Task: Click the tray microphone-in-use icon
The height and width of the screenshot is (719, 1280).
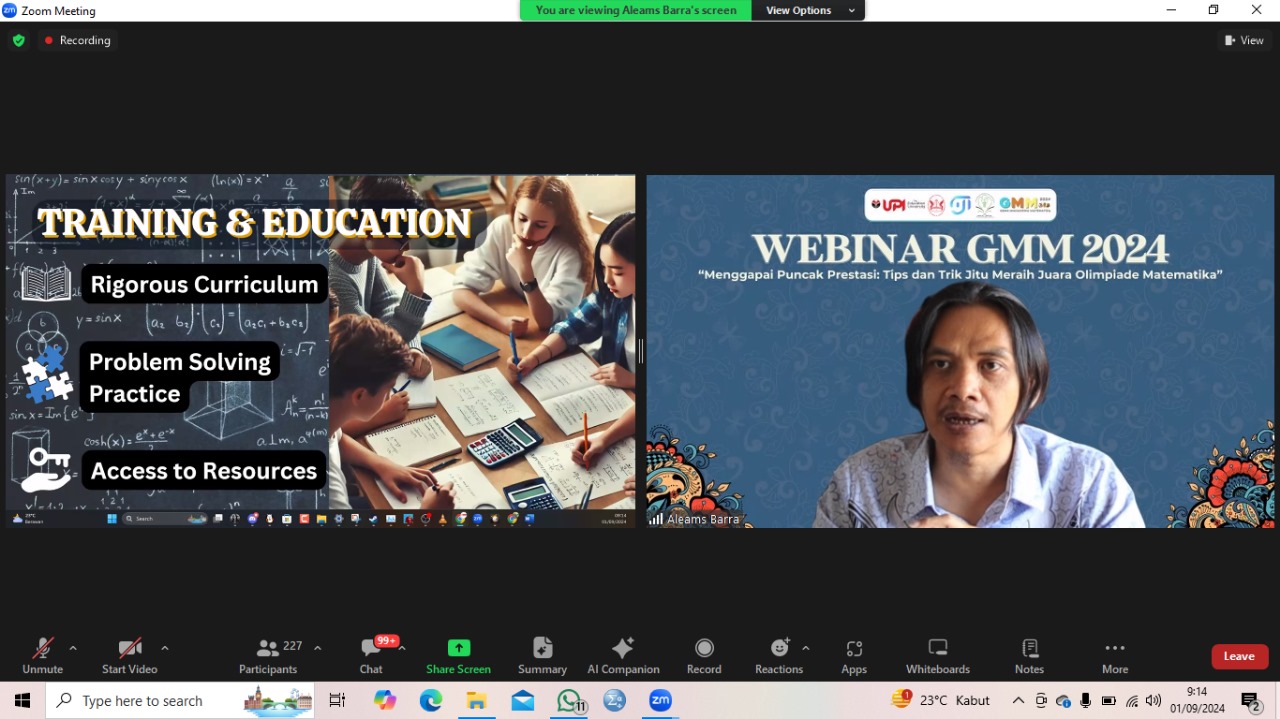Action: (x=1085, y=701)
